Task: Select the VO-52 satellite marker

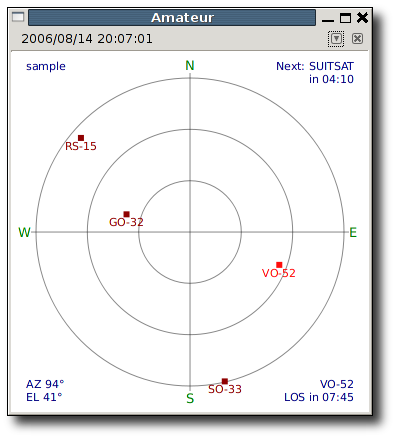Action: pos(279,265)
